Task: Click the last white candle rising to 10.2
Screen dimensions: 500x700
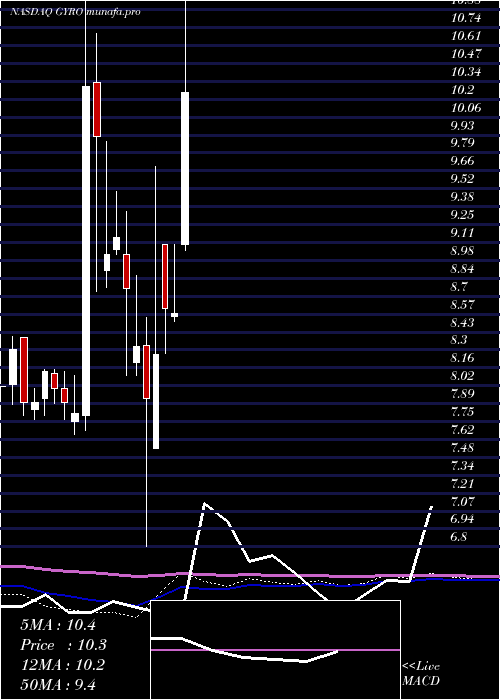Action: point(185,168)
